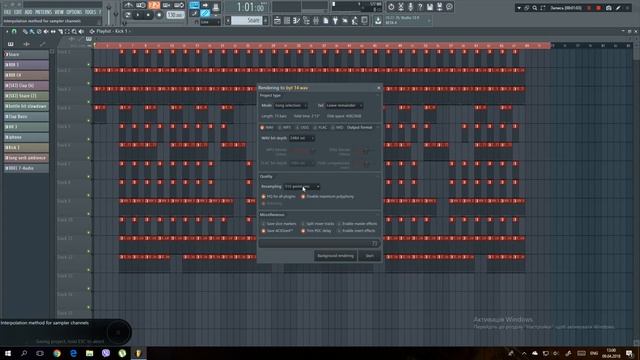Open the EDIT menu
Image resolution: width=640 pixels, height=360 pixels.
[18, 12]
